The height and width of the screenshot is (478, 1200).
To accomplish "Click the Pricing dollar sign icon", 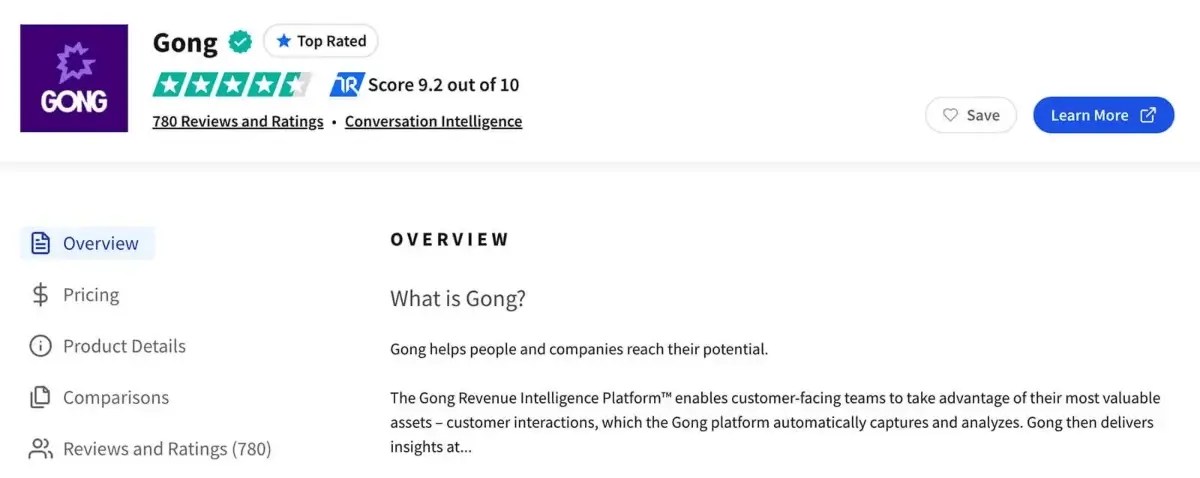I will [x=40, y=294].
